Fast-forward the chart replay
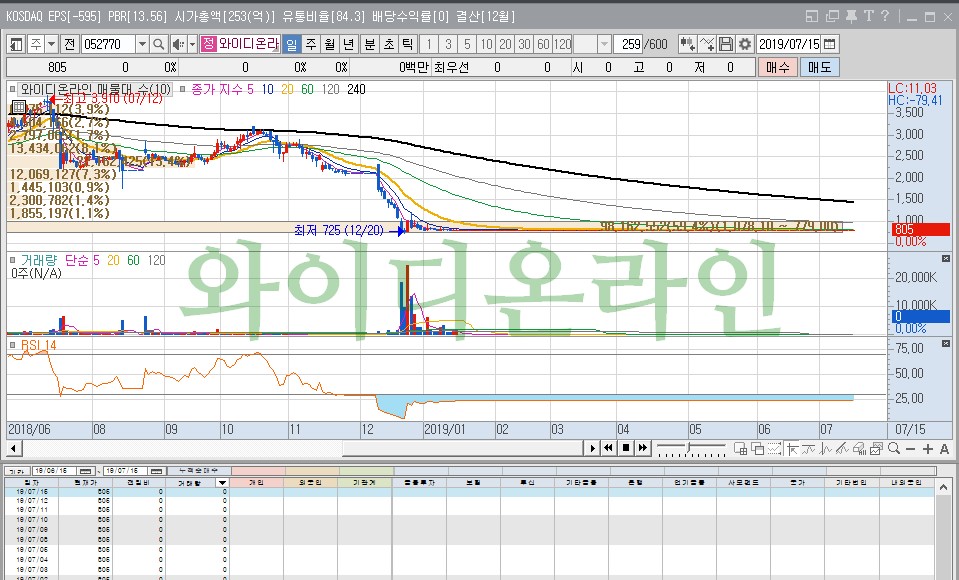Image resolution: width=959 pixels, height=580 pixels. point(642,448)
